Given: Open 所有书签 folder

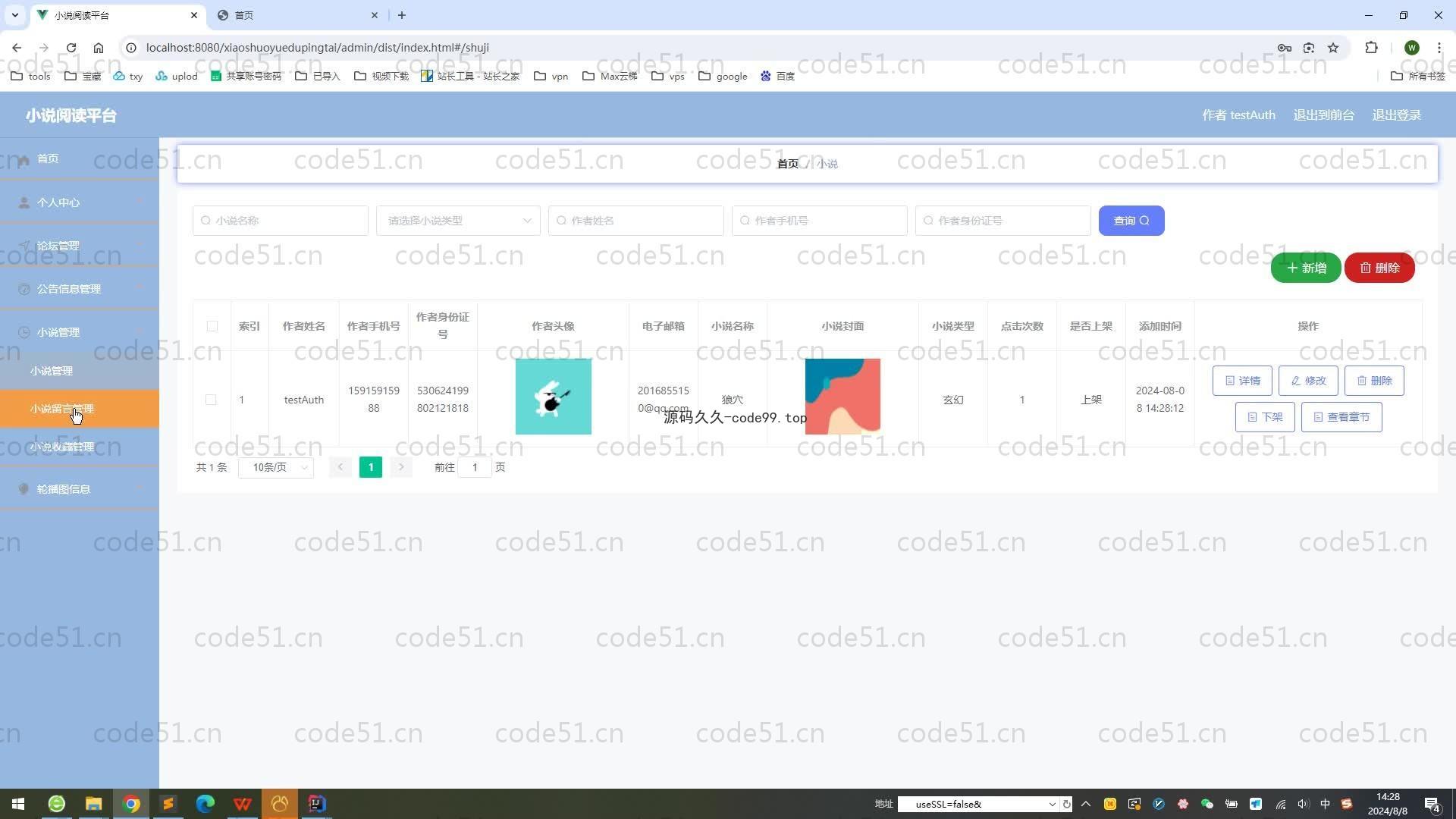Looking at the screenshot, I should 1418,76.
